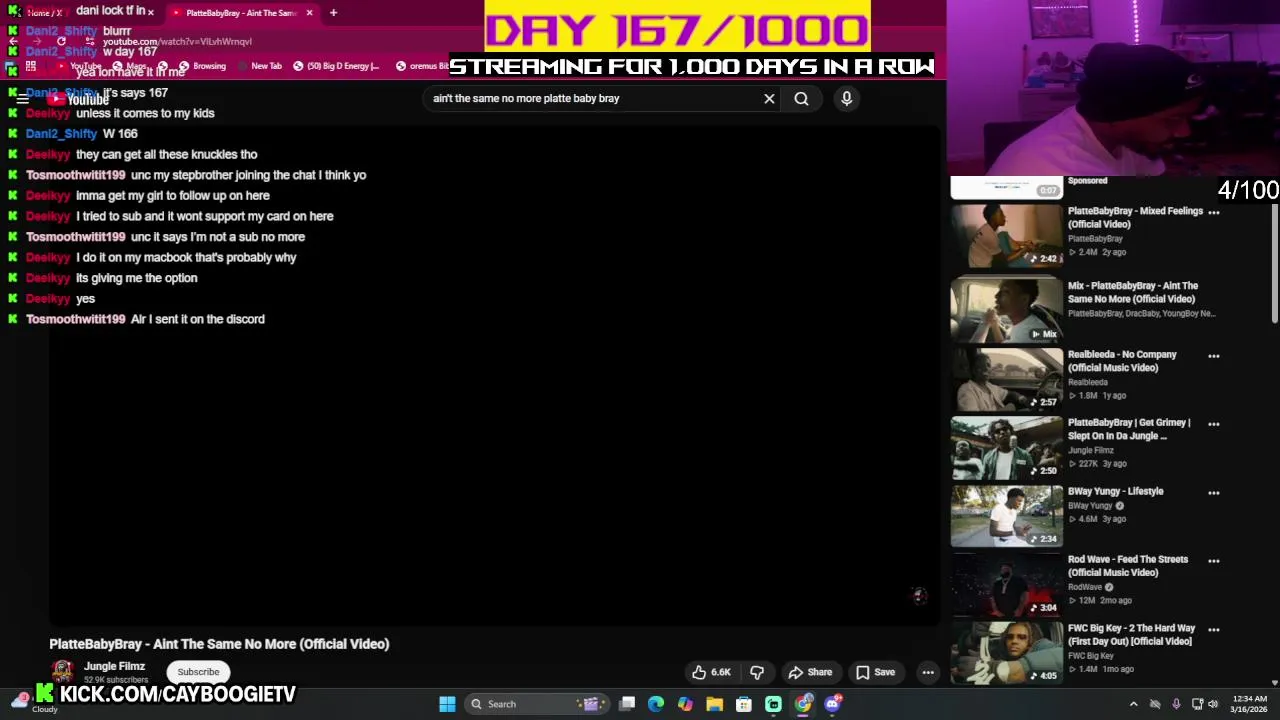This screenshot has height=720, width=1280.
Task: Launch Microsoft Edge from taskbar
Action: pyautogui.click(x=656, y=704)
